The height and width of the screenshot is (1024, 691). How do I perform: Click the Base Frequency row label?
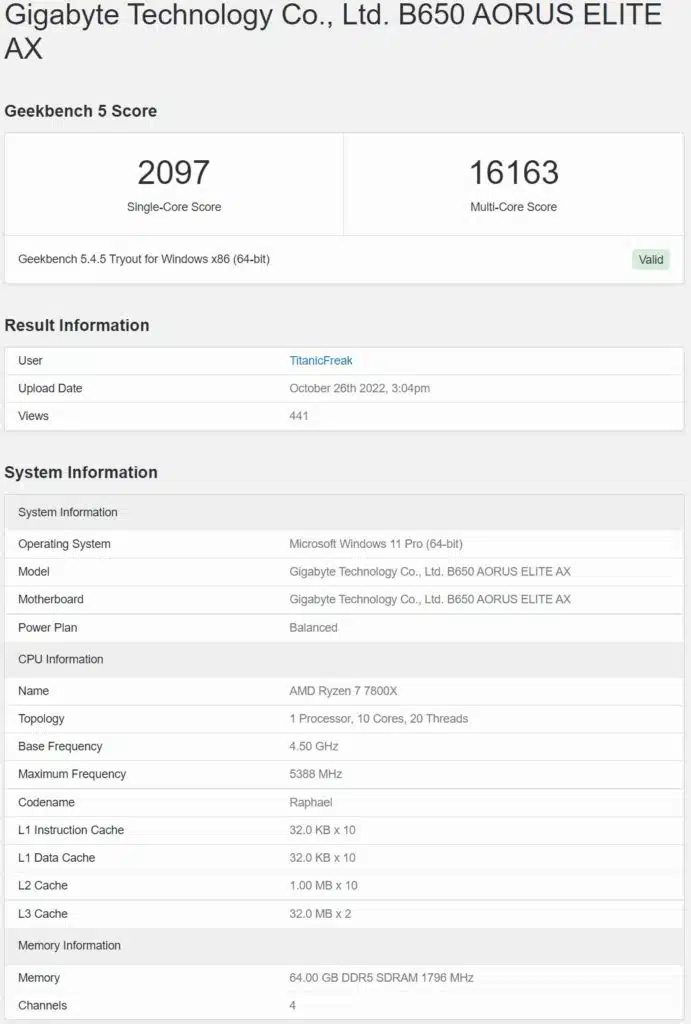click(x=60, y=746)
